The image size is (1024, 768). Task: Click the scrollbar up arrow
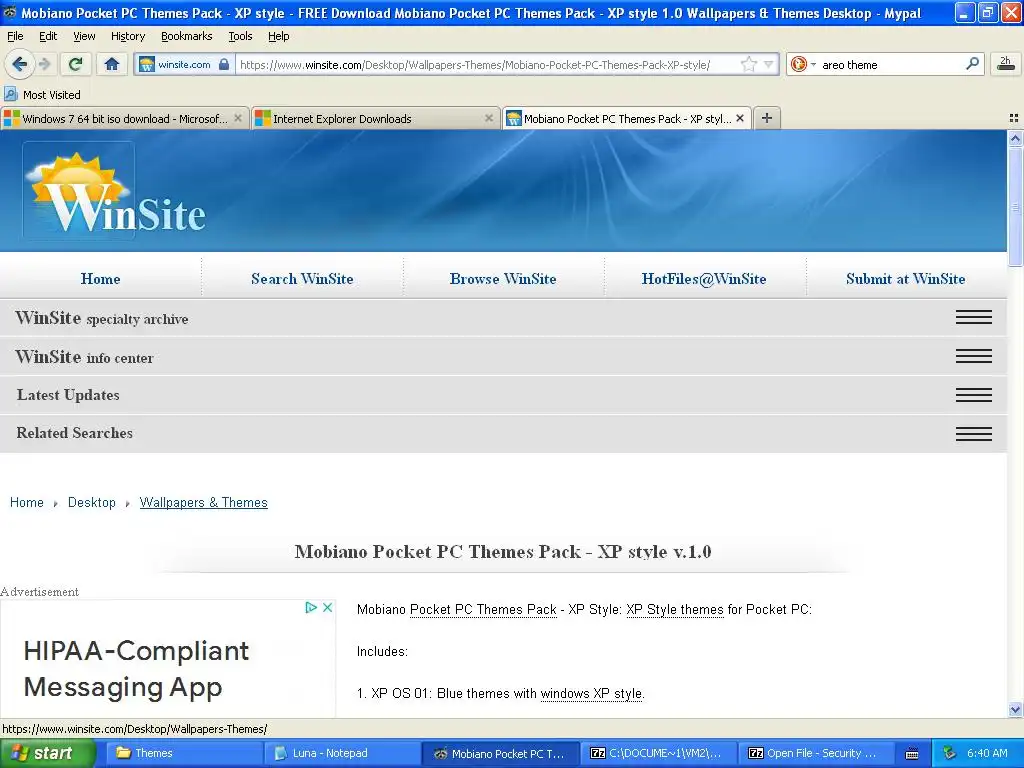(x=1015, y=138)
